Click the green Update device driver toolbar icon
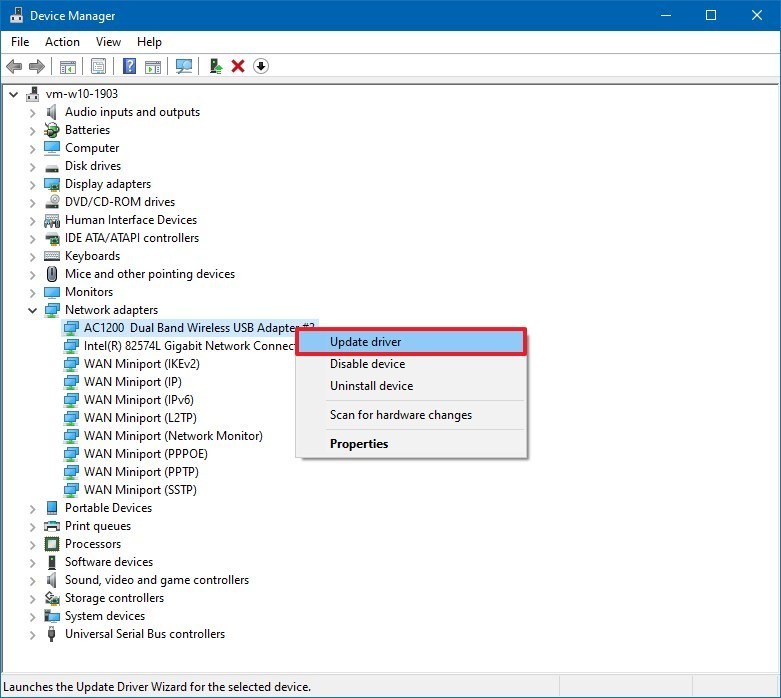This screenshot has height=698, width=781. tap(215, 66)
